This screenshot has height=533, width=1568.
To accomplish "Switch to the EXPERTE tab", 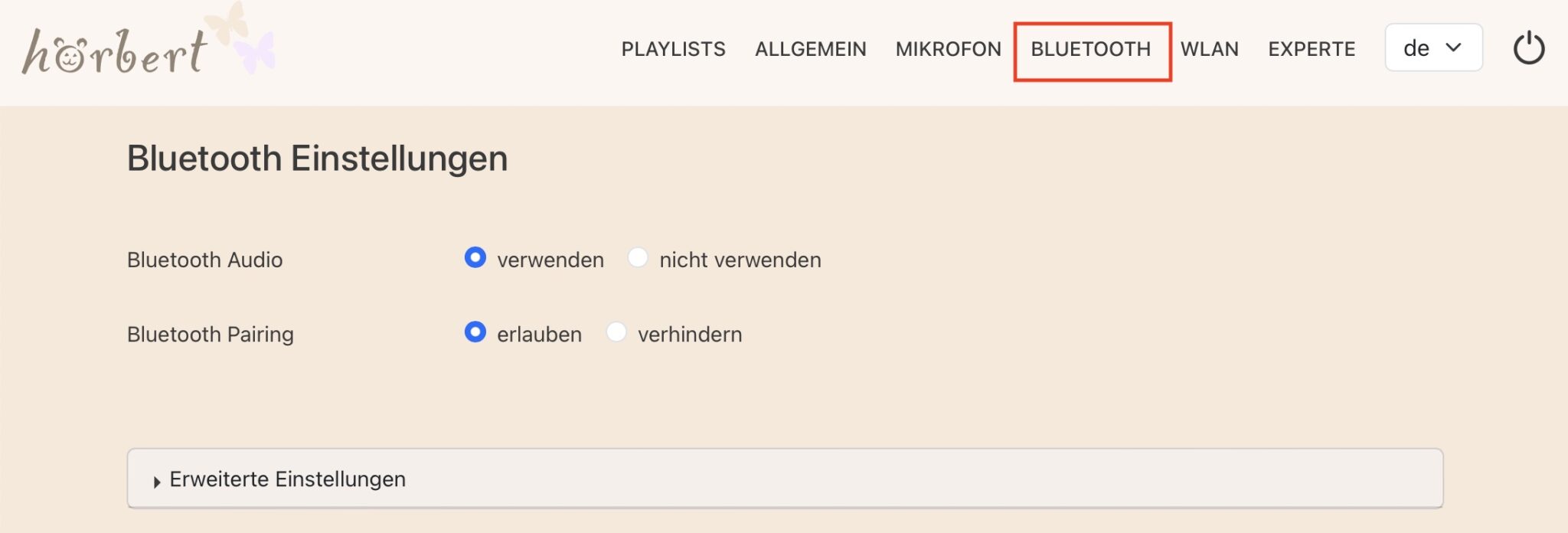I will 1311,49.
